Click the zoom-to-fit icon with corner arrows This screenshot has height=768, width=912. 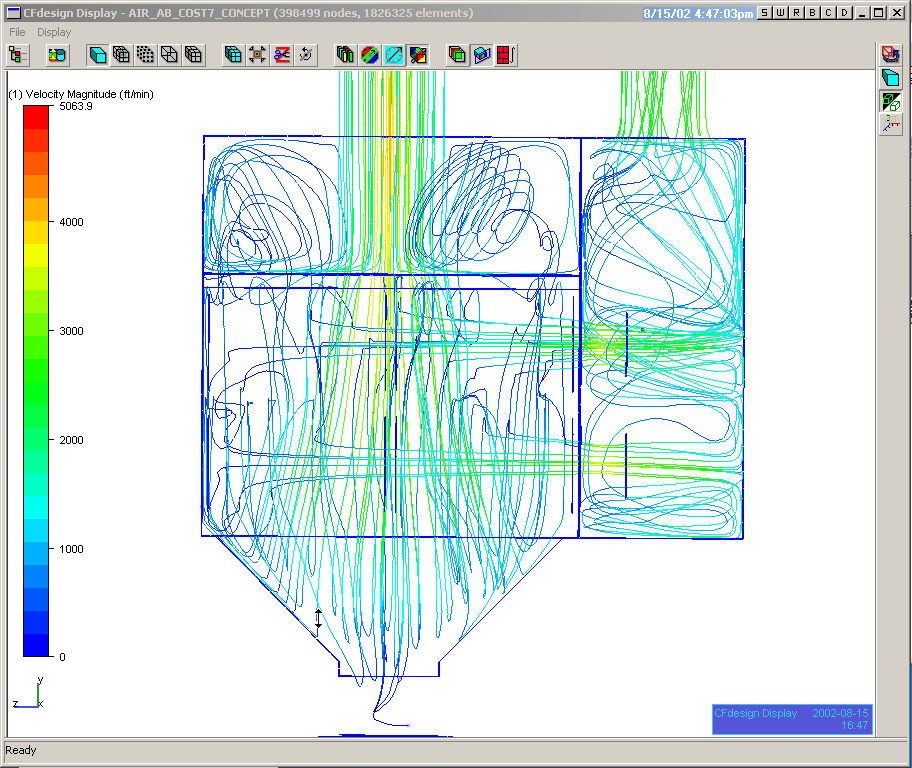[x=258, y=55]
